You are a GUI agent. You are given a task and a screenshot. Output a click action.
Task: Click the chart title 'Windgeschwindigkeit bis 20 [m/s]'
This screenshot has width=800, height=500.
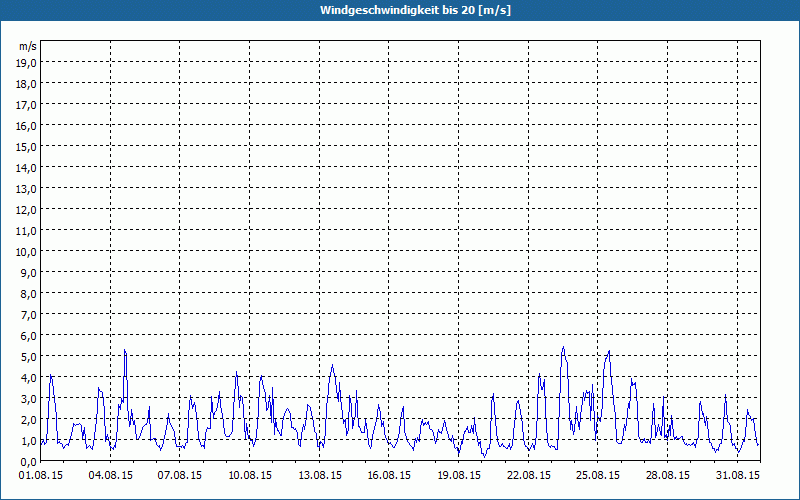pyautogui.click(x=415, y=10)
